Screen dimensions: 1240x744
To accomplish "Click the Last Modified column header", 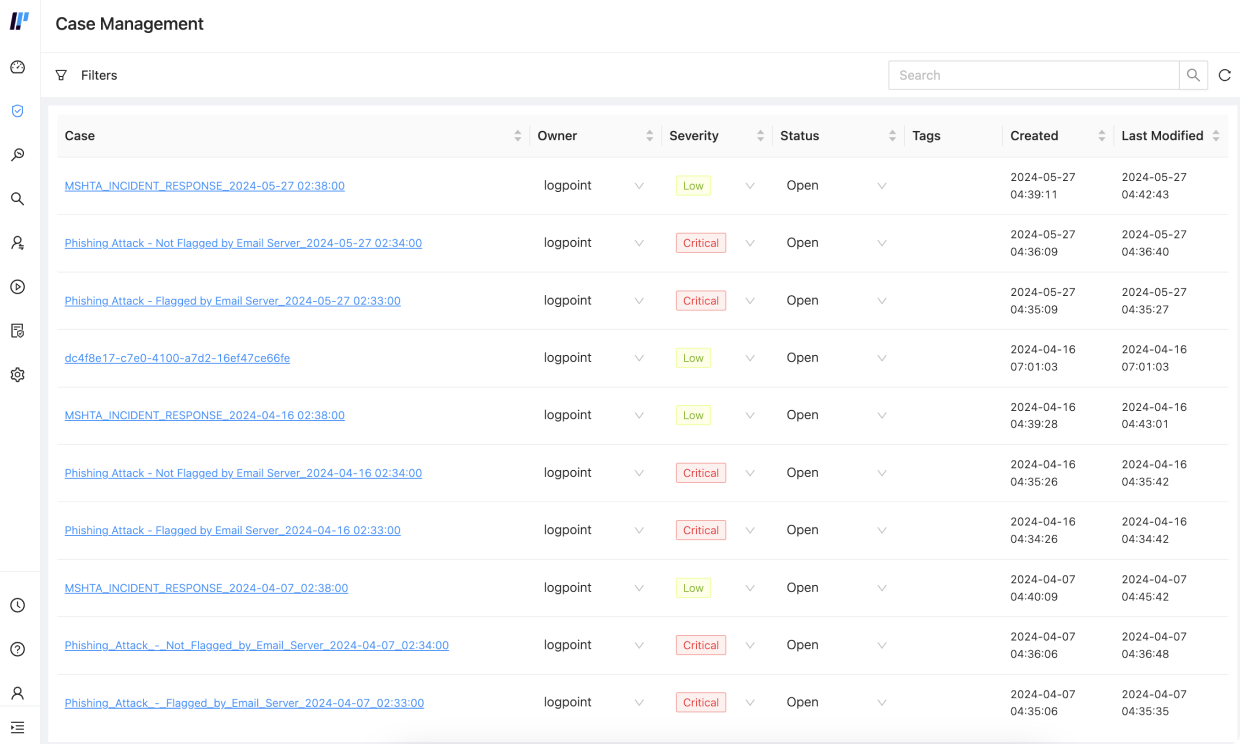I will point(1162,136).
